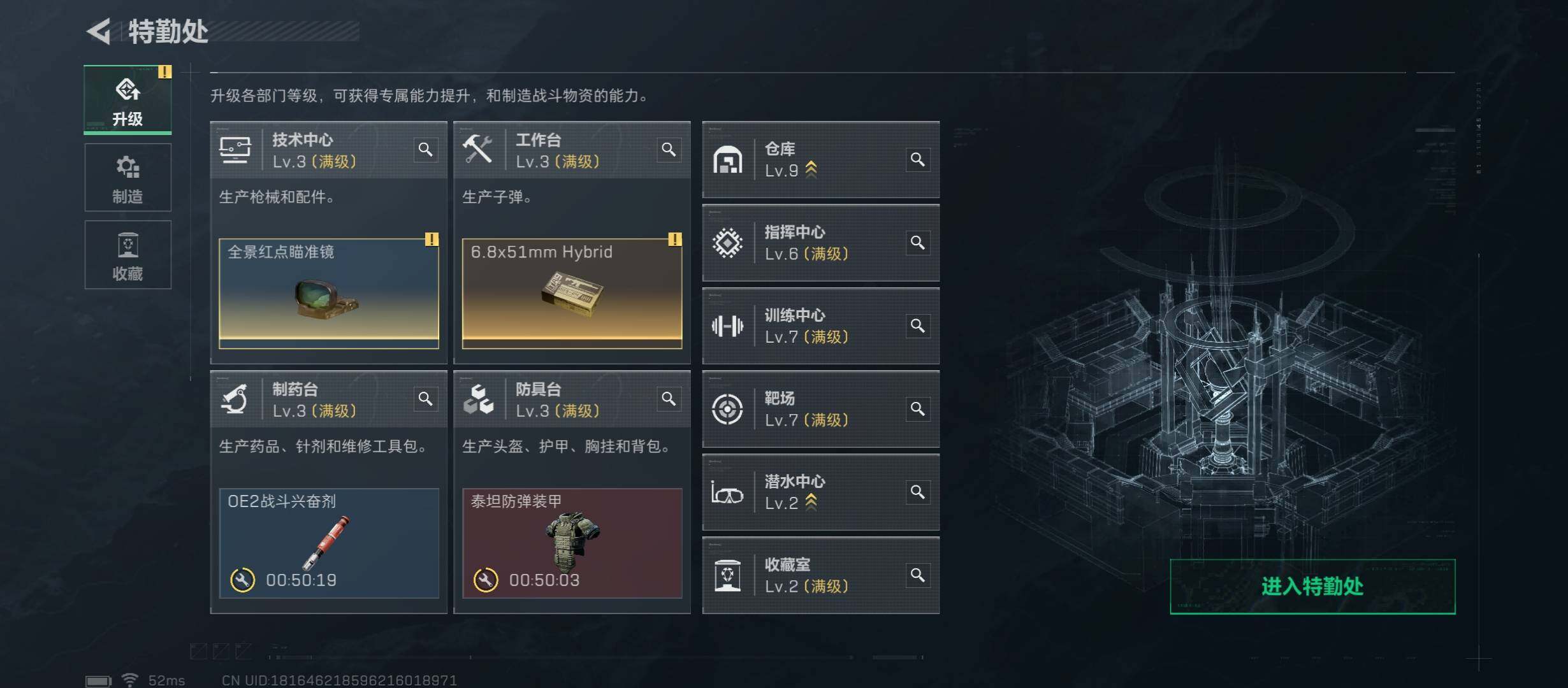This screenshot has width=1568, height=688.
Task: Select the 升级 sidebar tab
Action: click(127, 100)
